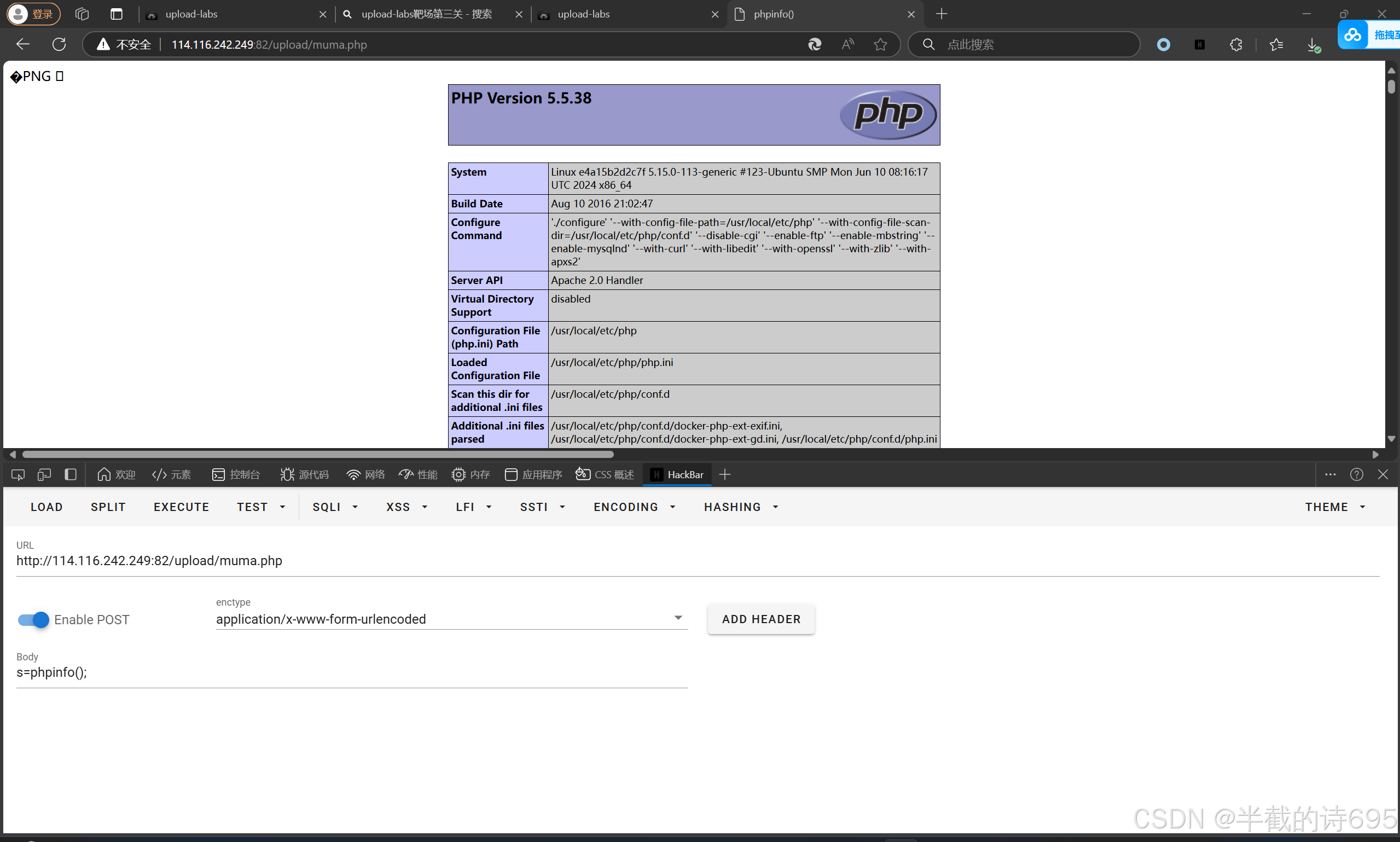Image resolution: width=1400 pixels, height=842 pixels.
Task: Toggle the Enable POST switch
Action: click(33, 619)
